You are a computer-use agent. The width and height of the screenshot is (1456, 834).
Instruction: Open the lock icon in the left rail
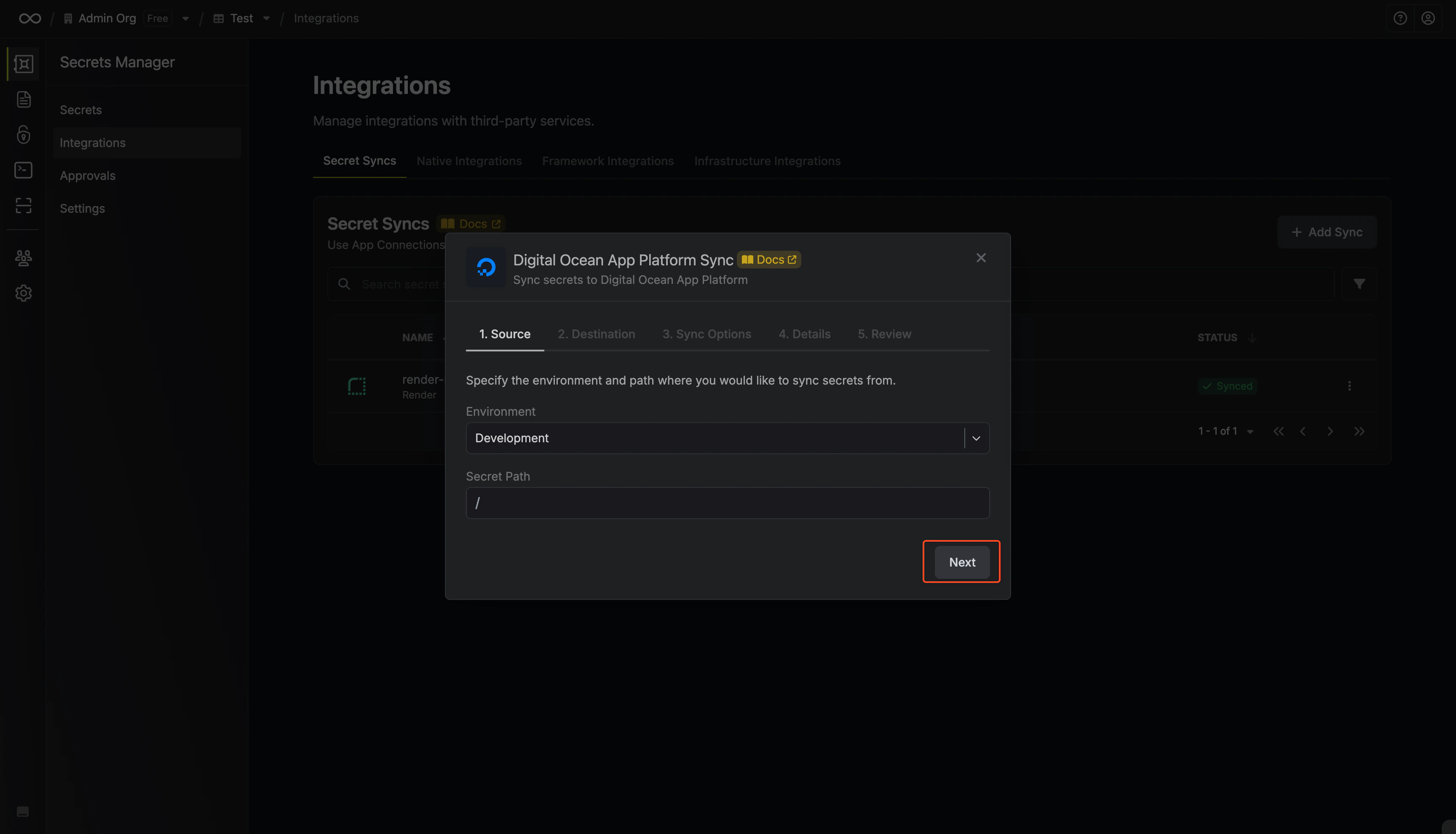click(24, 135)
